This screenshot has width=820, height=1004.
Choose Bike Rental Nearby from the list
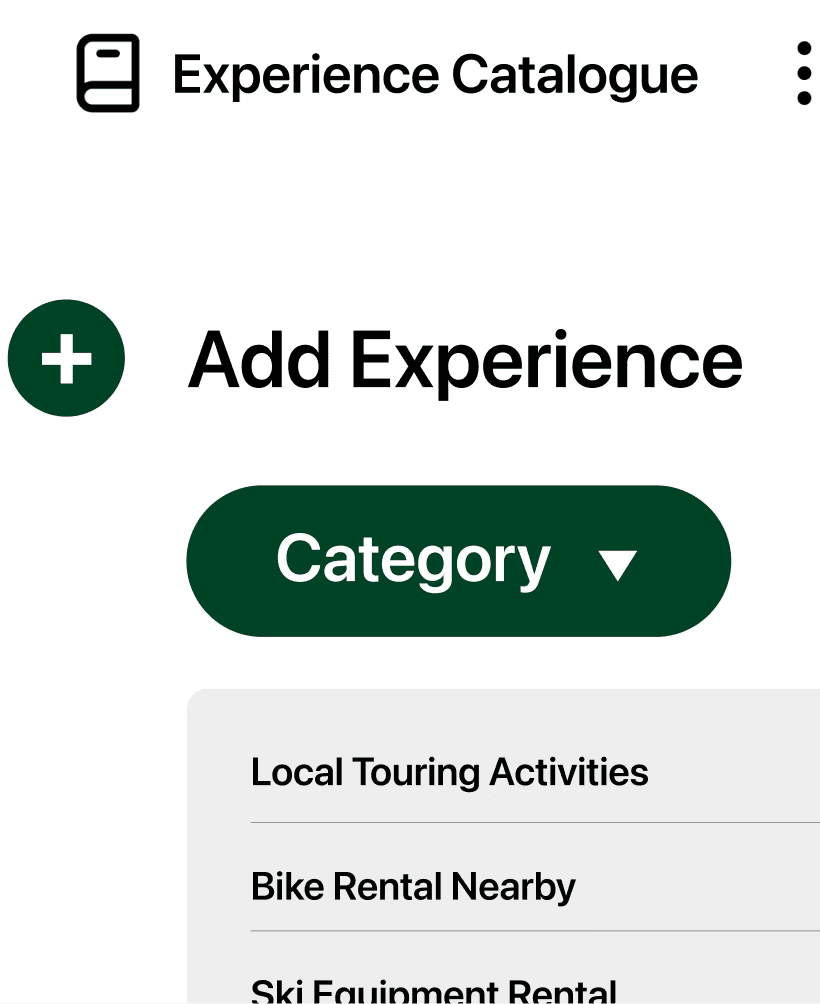coord(535,886)
